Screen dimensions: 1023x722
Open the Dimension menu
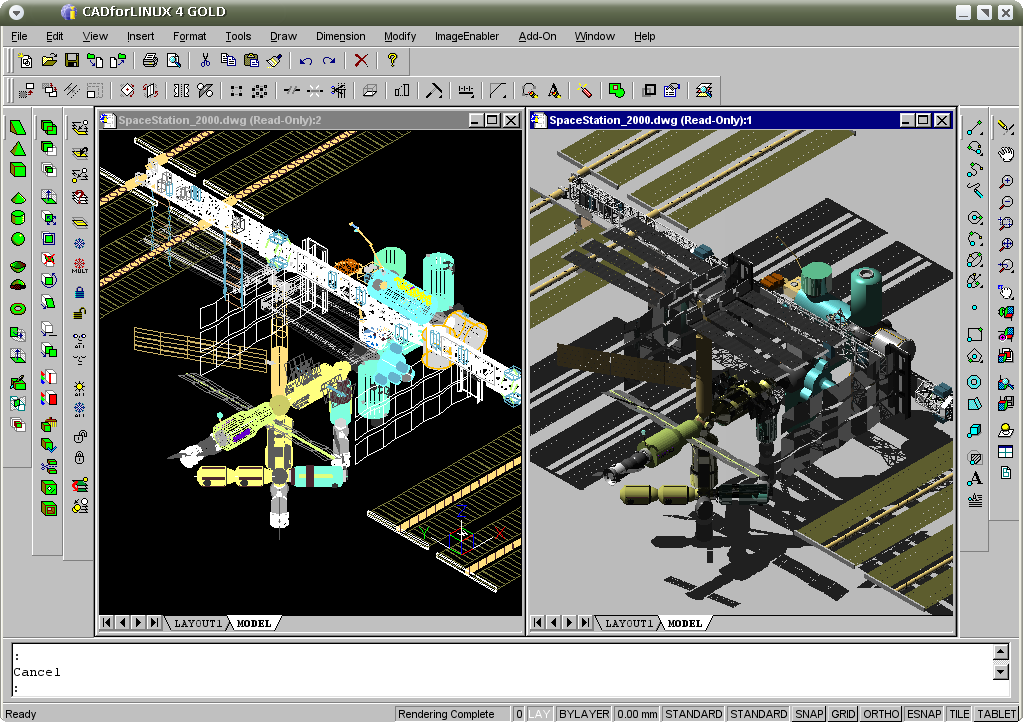[341, 37]
